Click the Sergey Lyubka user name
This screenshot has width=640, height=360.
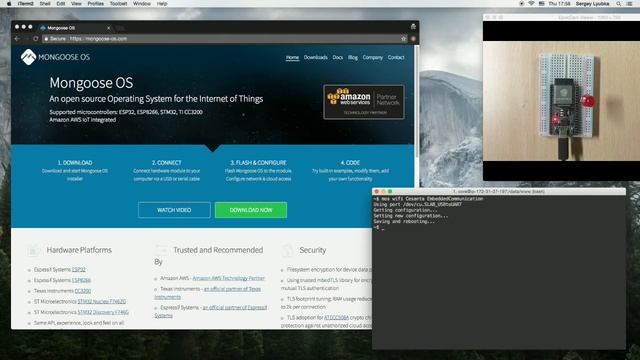[592, 4]
